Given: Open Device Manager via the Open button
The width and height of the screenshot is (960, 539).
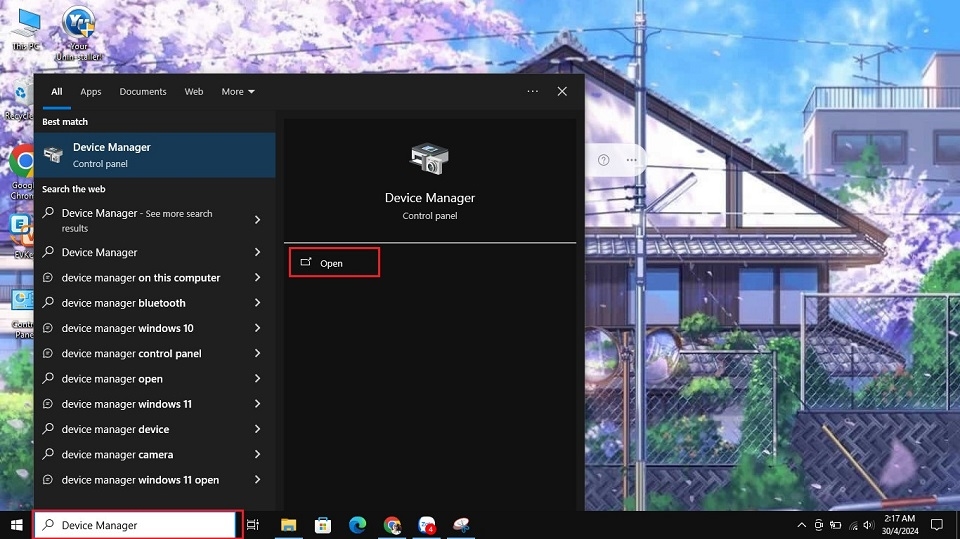Looking at the screenshot, I should [334, 263].
